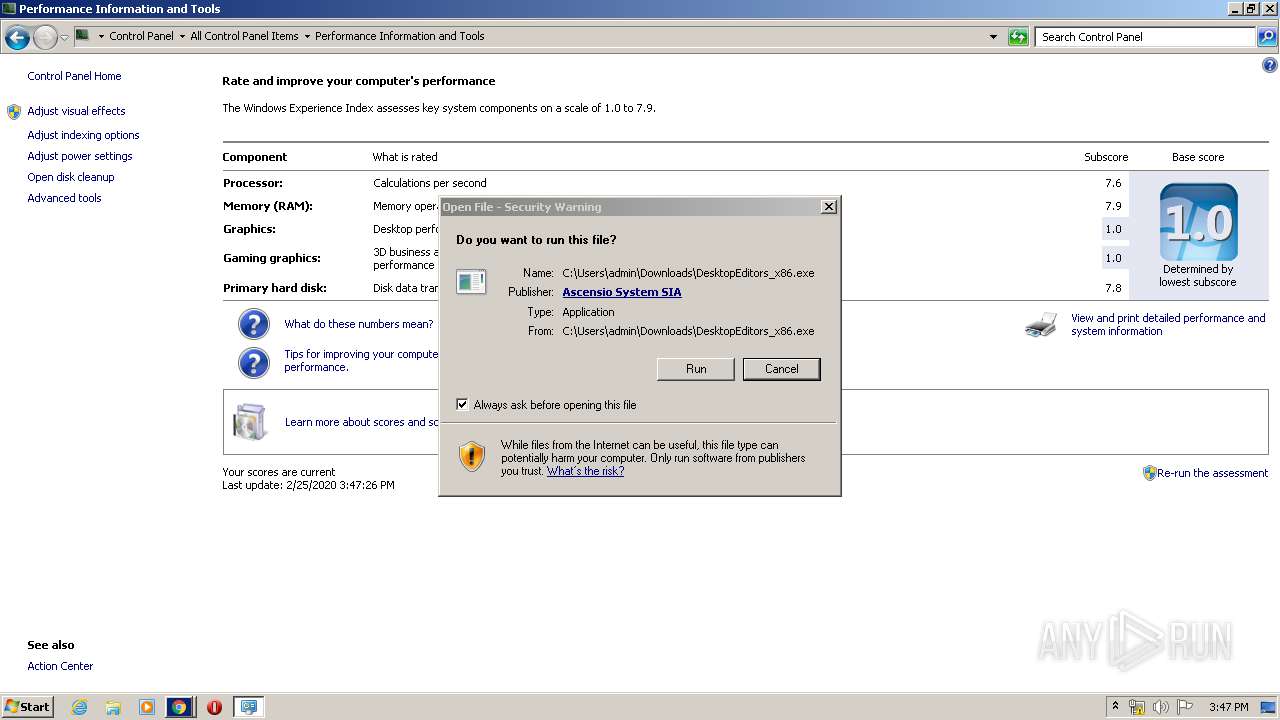Close the Open File Security Warning dialog

click(828, 207)
